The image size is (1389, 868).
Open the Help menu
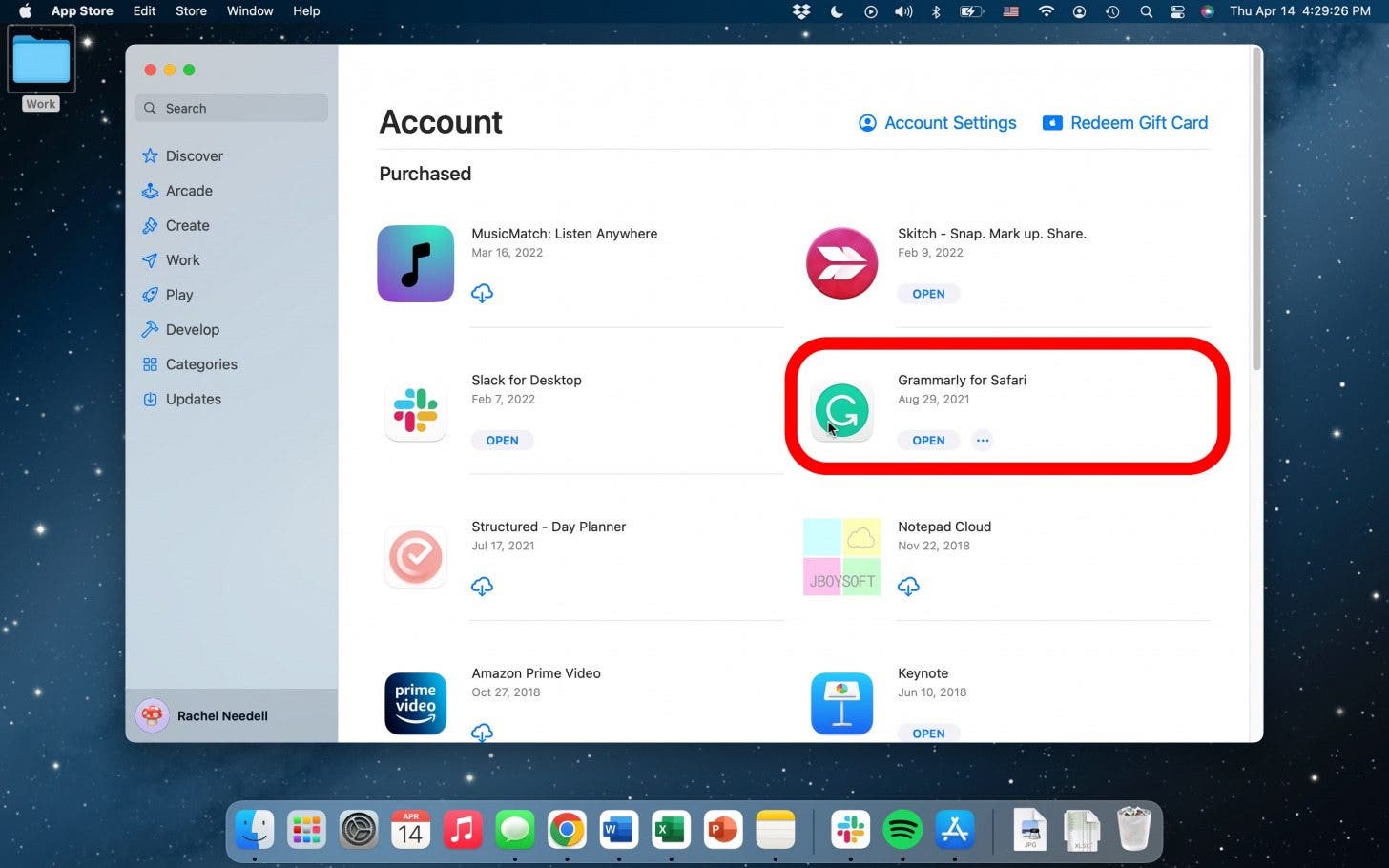click(x=306, y=11)
